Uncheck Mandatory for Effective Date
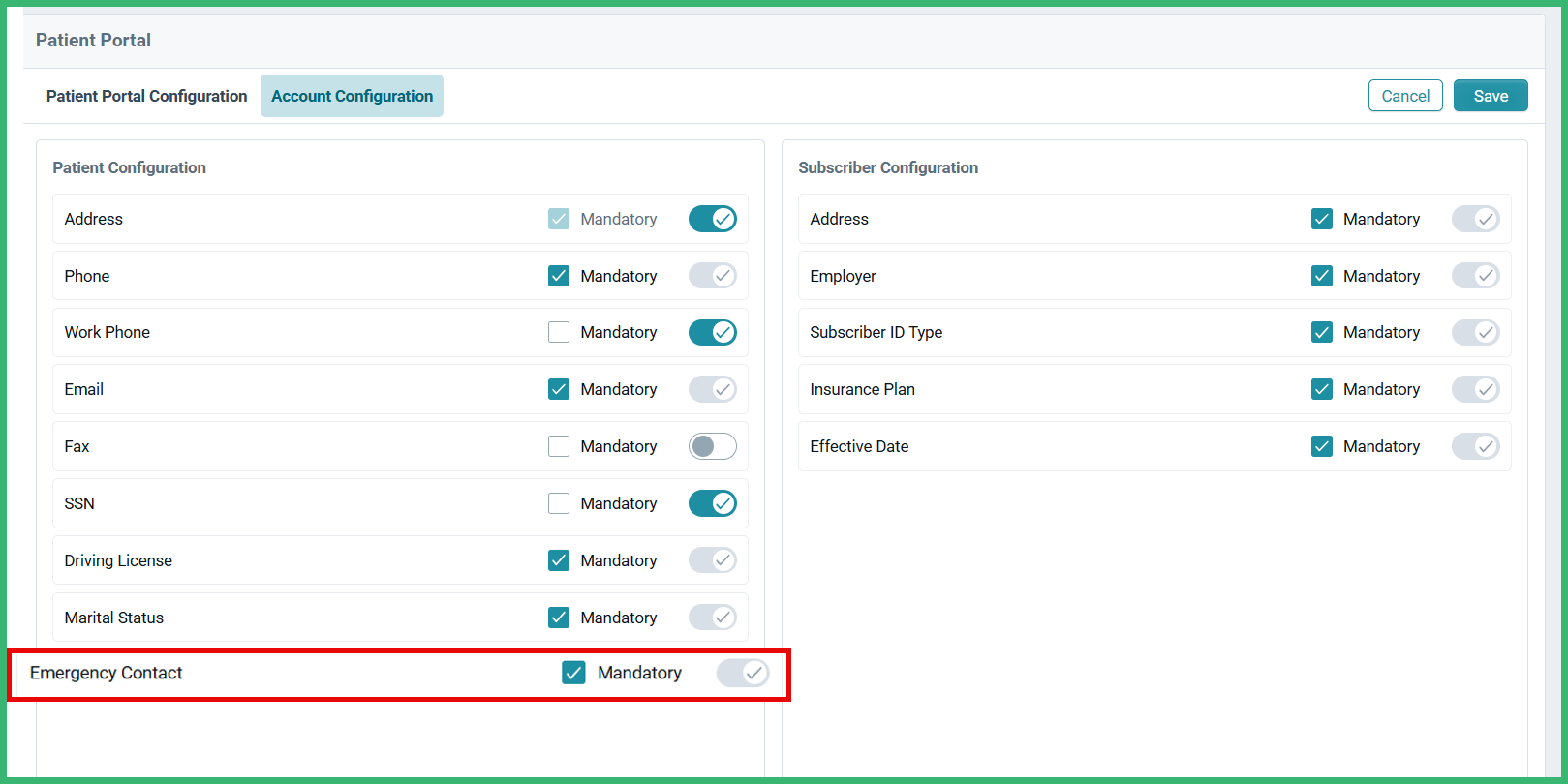 point(1321,446)
